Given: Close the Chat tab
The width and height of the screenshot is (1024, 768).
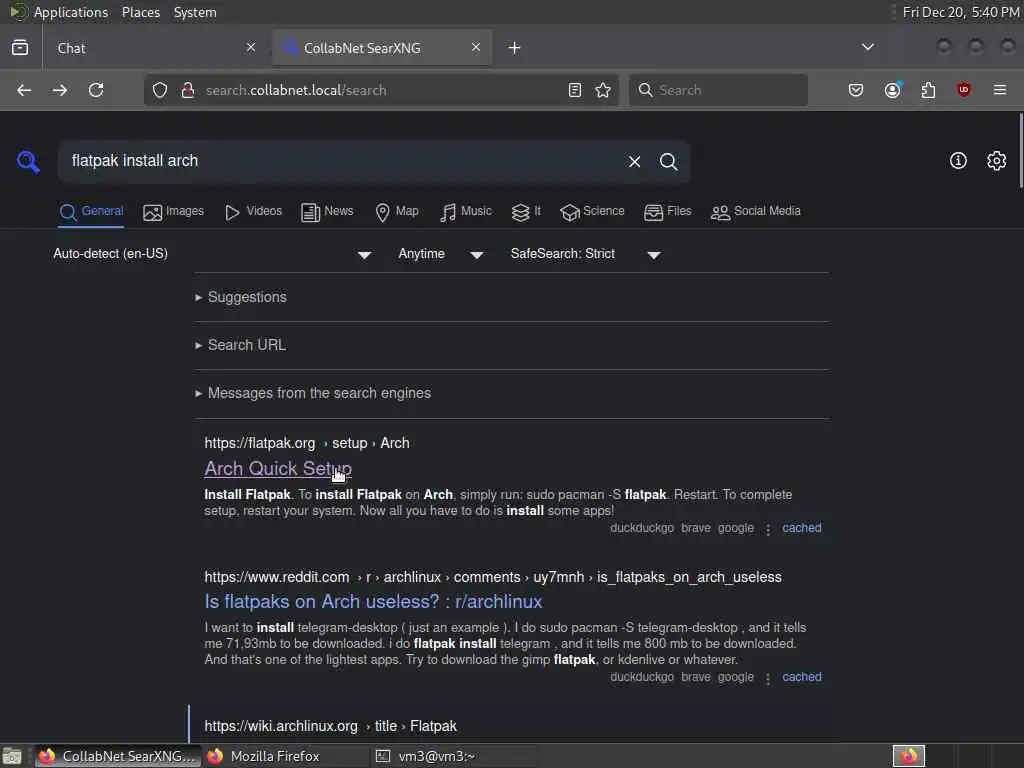Looking at the screenshot, I should (251, 47).
